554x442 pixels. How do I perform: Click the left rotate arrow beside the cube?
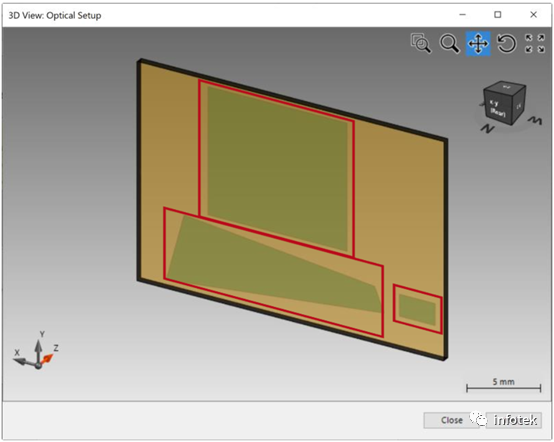(487, 128)
